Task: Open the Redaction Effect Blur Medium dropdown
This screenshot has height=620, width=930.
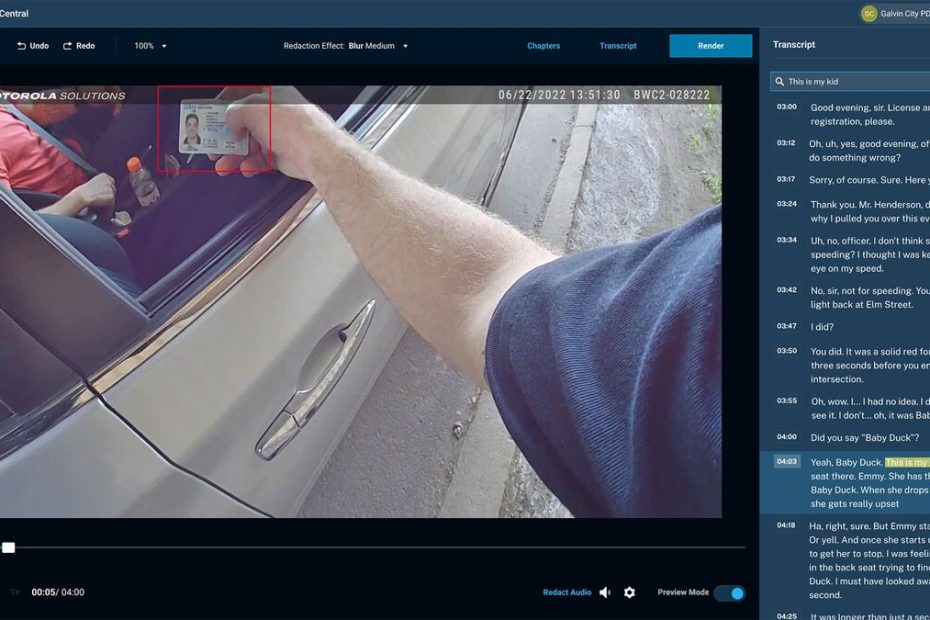Action: pyautogui.click(x=346, y=46)
